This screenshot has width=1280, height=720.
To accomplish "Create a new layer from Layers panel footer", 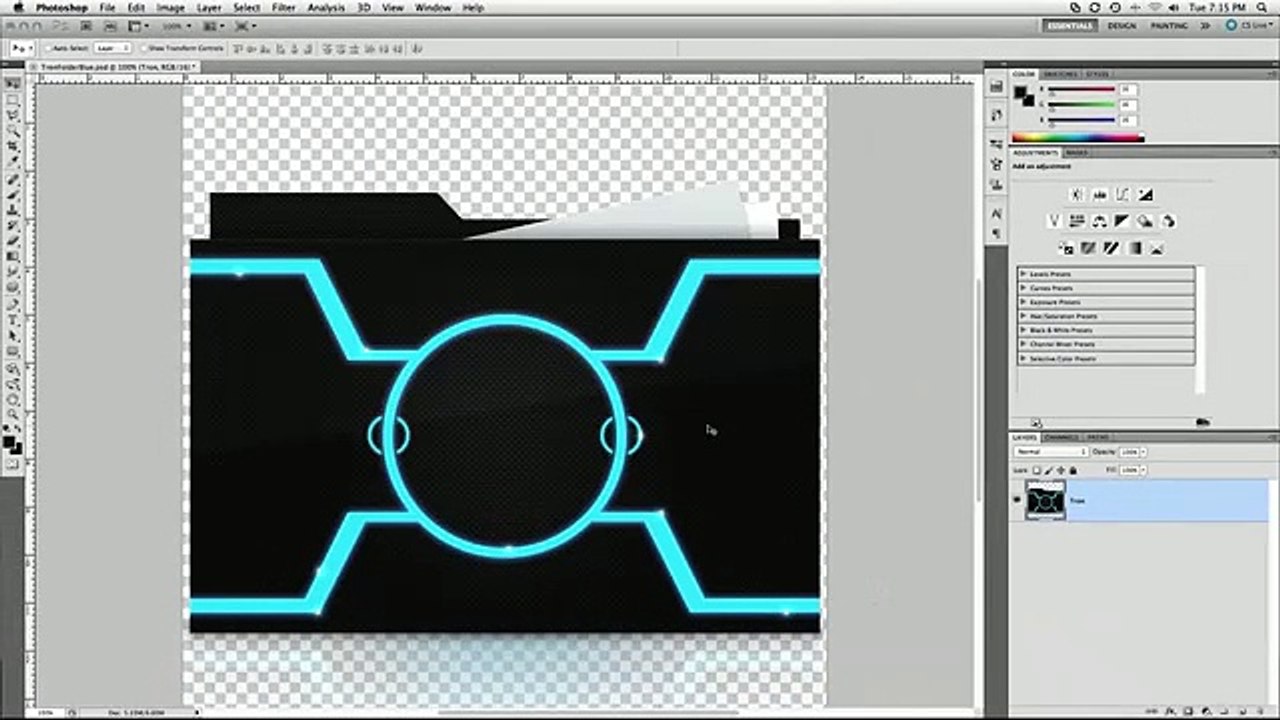I will pyautogui.click(x=1243, y=711).
